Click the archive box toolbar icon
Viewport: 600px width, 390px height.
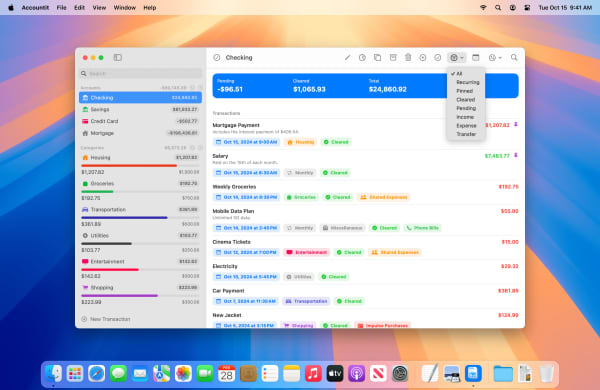point(393,57)
